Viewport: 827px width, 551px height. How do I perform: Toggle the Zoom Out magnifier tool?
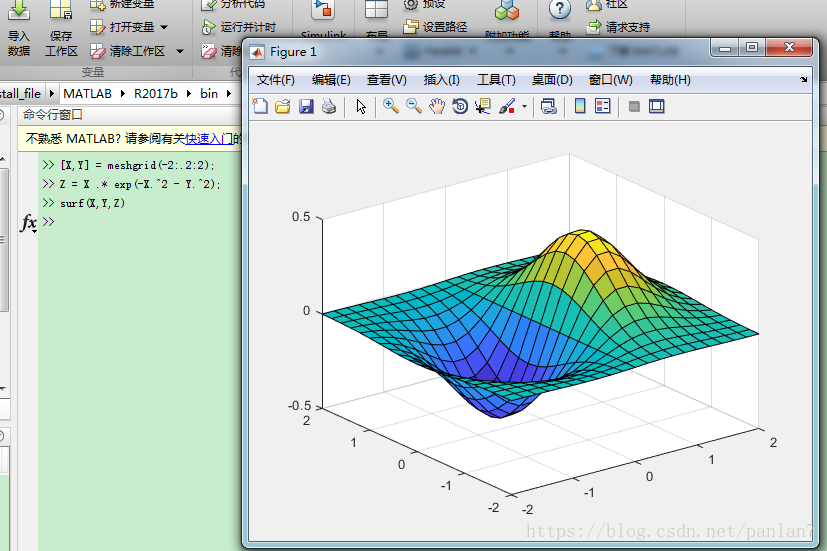[414, 107]
